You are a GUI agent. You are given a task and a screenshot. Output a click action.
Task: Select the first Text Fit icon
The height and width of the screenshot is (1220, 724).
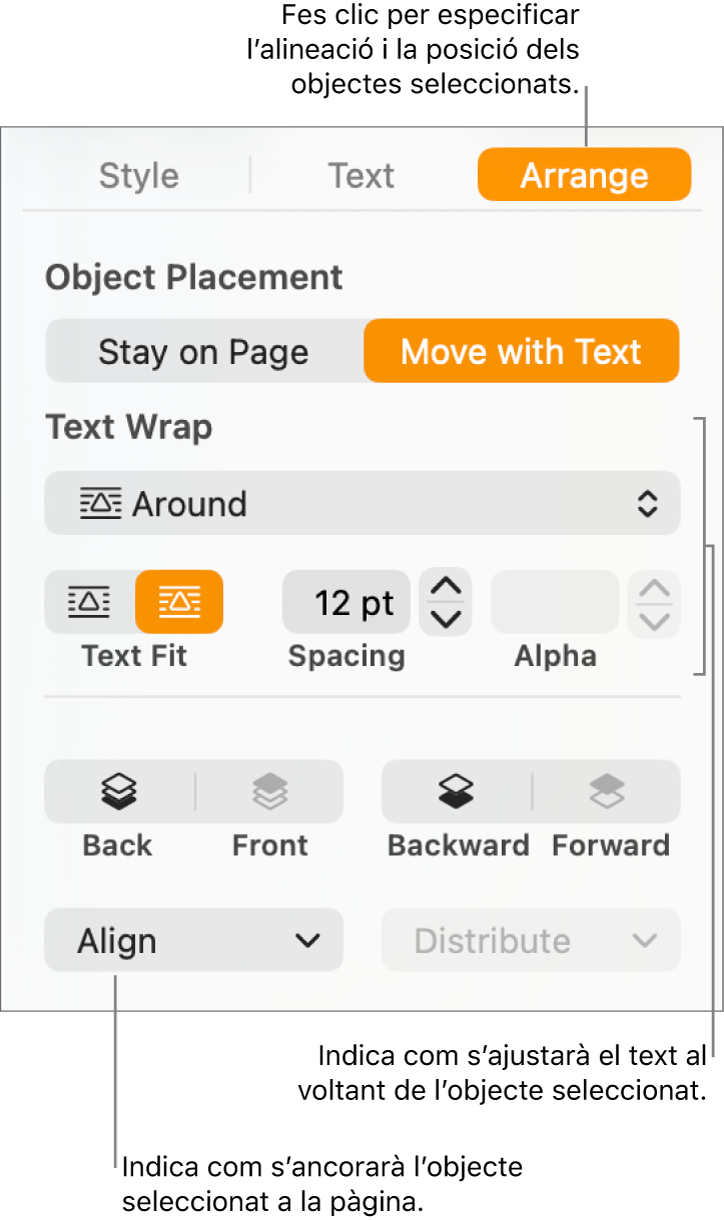coord(89,602)
